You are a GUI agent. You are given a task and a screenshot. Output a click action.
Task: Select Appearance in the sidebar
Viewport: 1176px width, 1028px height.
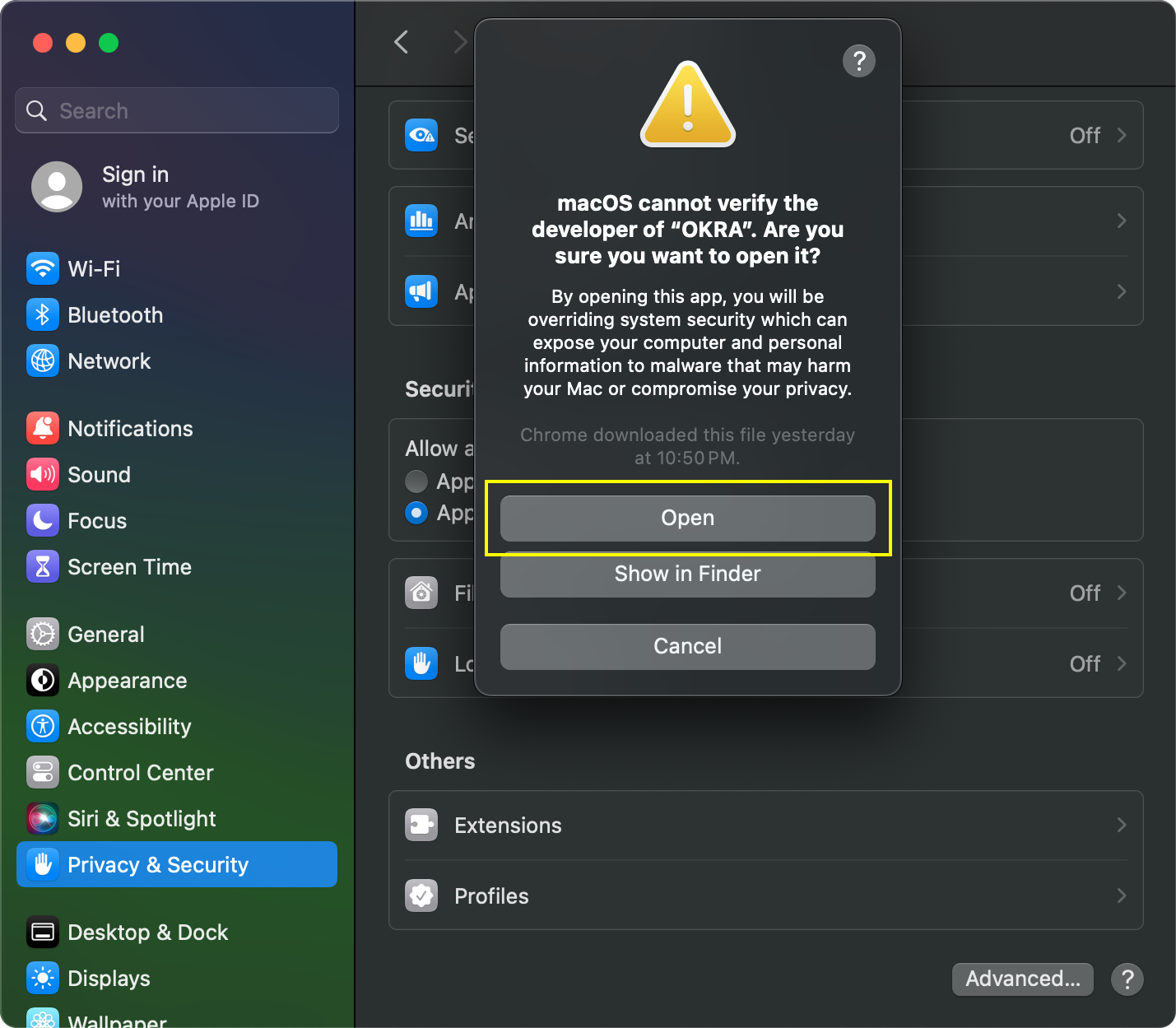177,681
